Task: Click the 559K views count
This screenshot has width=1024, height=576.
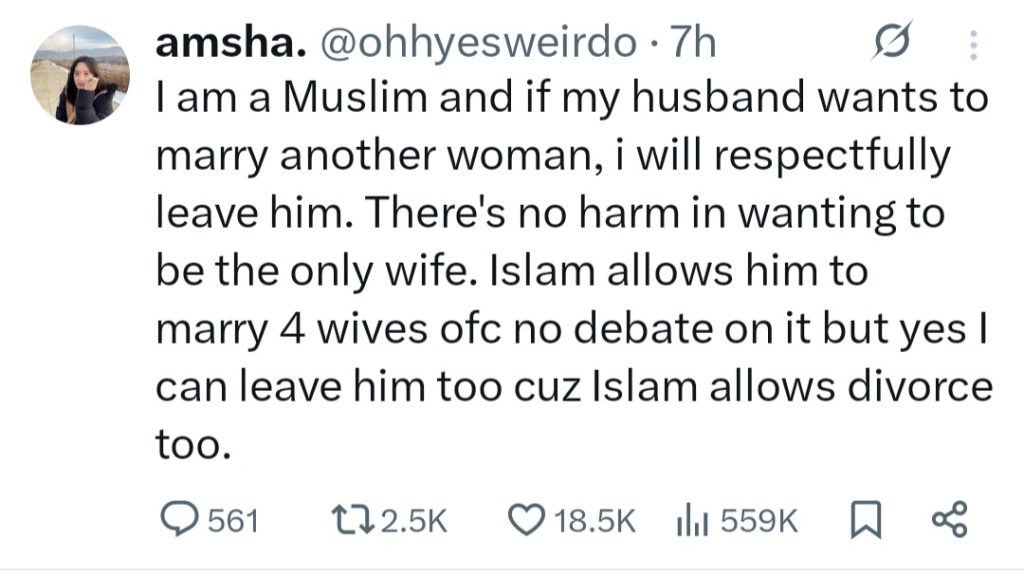Action: pos(757,520)
